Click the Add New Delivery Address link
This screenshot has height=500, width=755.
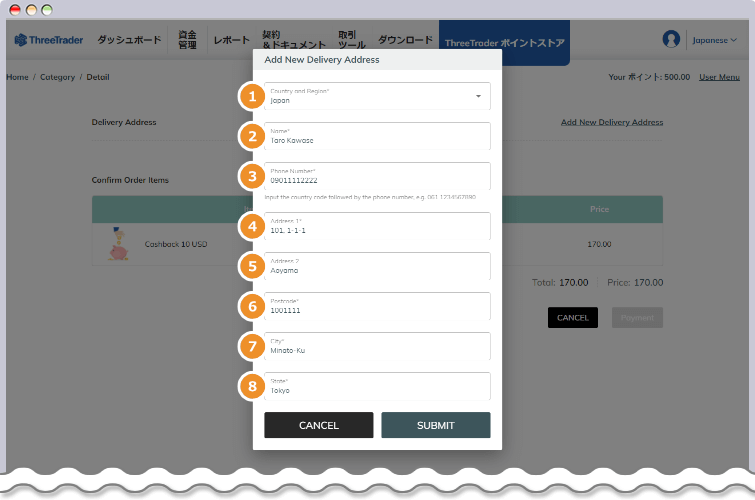coord(612,122)
